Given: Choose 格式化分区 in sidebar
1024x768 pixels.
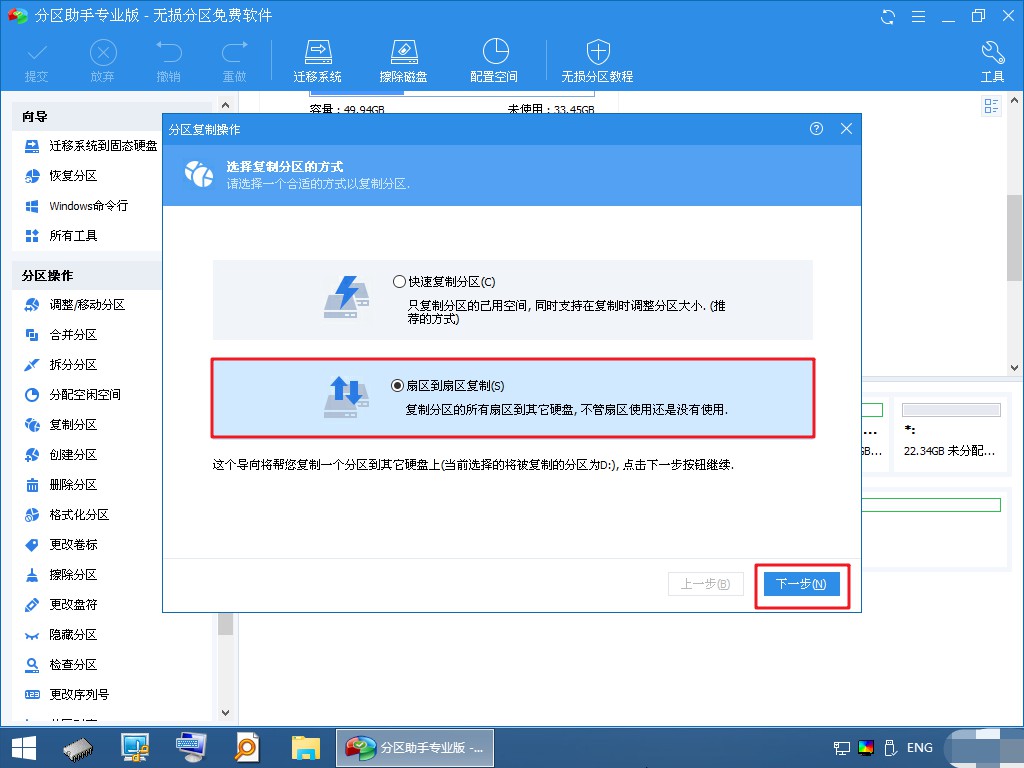Looking at the screenshot, I should (67, 515).
